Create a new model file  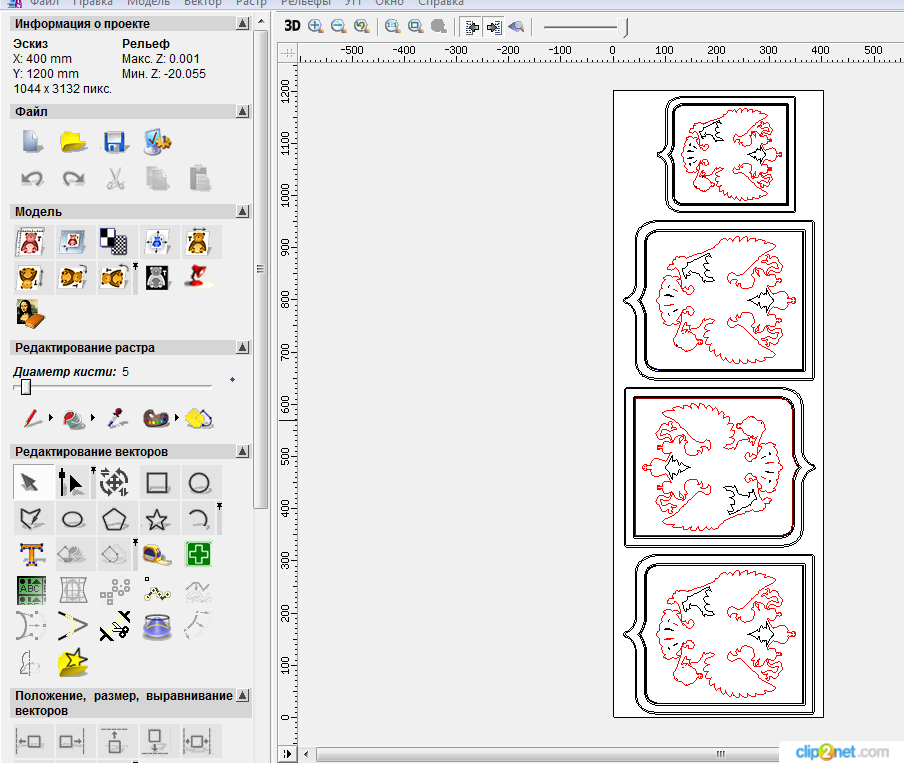[32, 142]
